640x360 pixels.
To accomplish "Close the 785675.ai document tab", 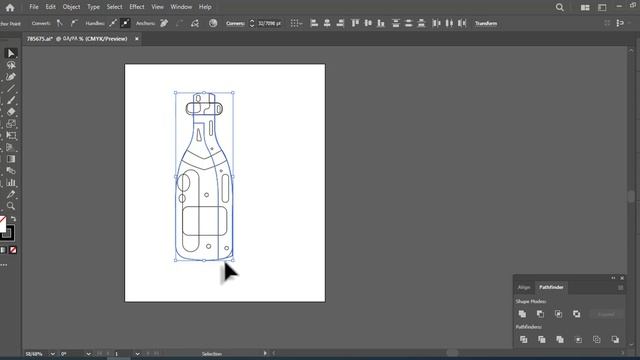I will [137, 39].
